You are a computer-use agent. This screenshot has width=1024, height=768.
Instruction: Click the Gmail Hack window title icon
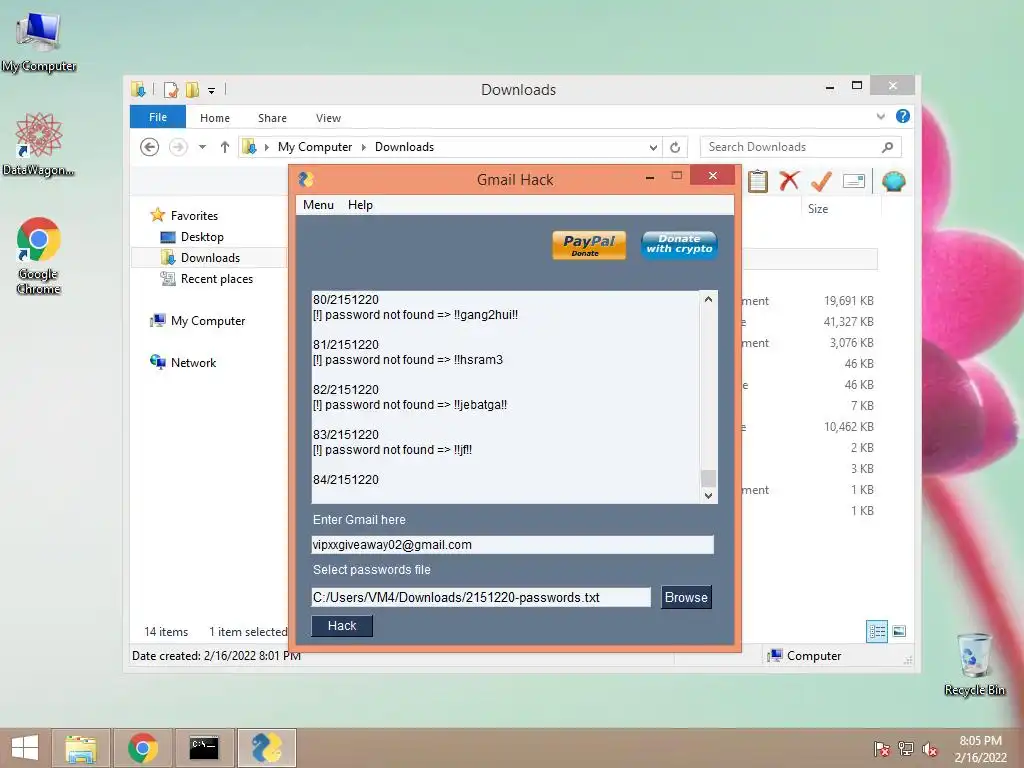(306, 179)
